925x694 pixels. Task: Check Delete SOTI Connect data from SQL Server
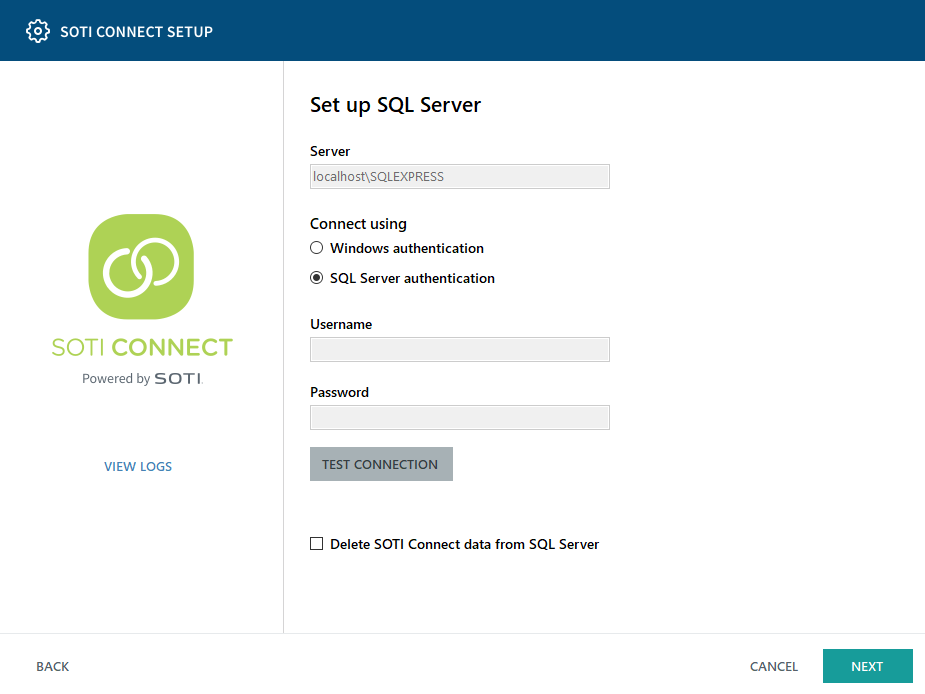point(317,544)
